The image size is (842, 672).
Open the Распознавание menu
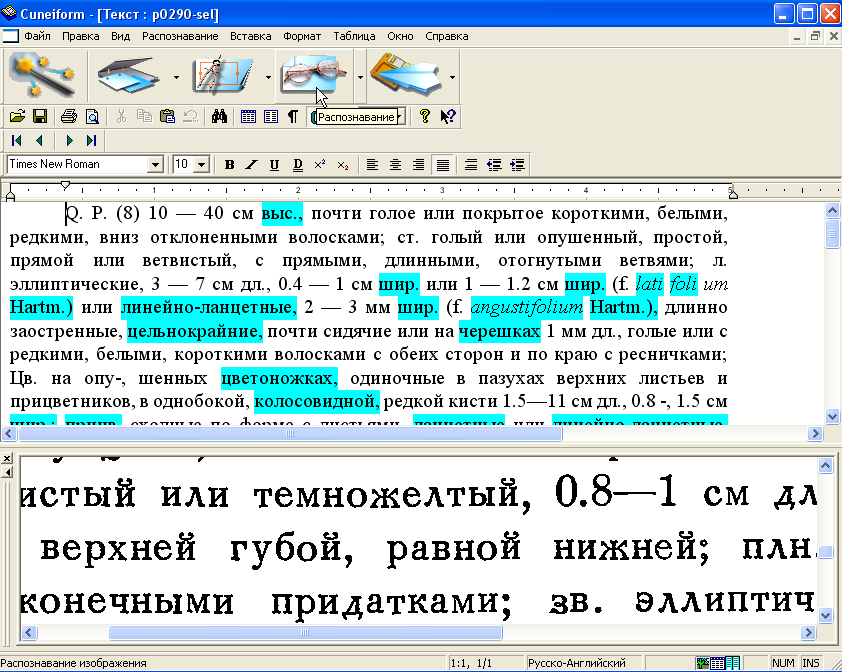pyautogui.click(x=180, y=36)
